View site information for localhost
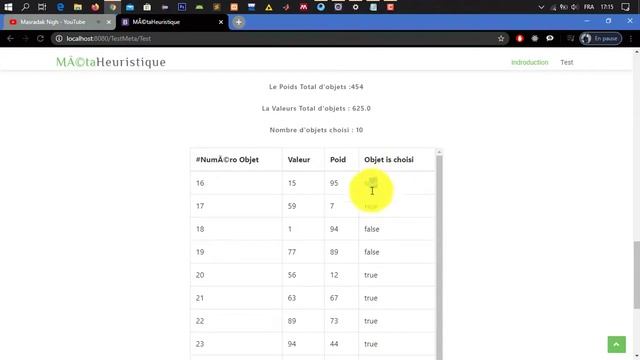The height and width of the screenshot is (360, 640). 59,38
